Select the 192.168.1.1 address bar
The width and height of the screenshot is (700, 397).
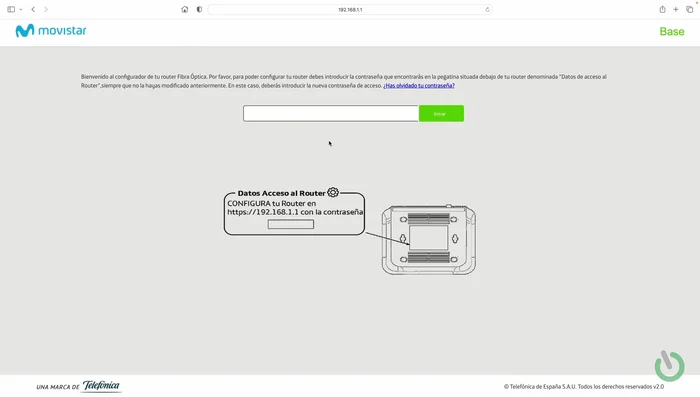pos(350,9)
